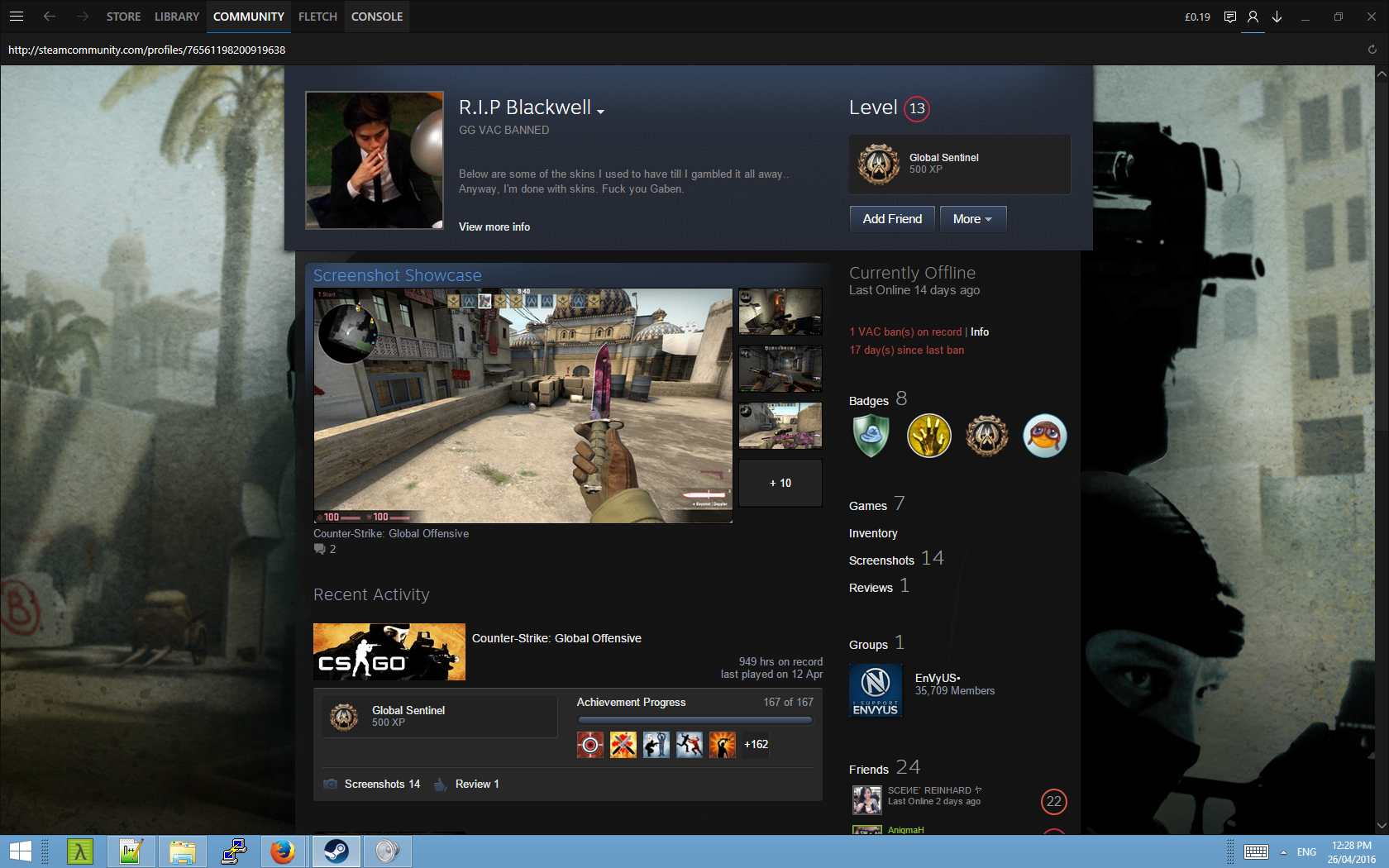
Task: Expand the R.I.P Blackwell name dropdown arrow
Action: 601,112
